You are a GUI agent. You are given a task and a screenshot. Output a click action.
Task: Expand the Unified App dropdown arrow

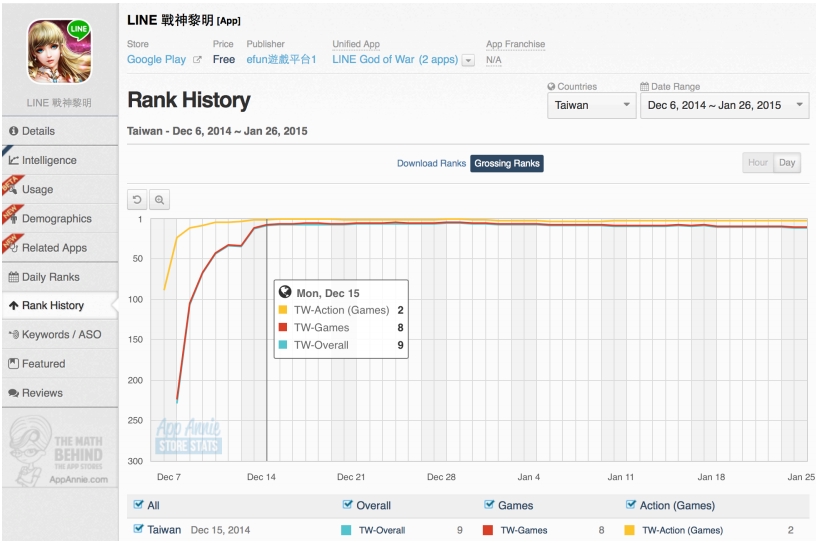[468, 60]
